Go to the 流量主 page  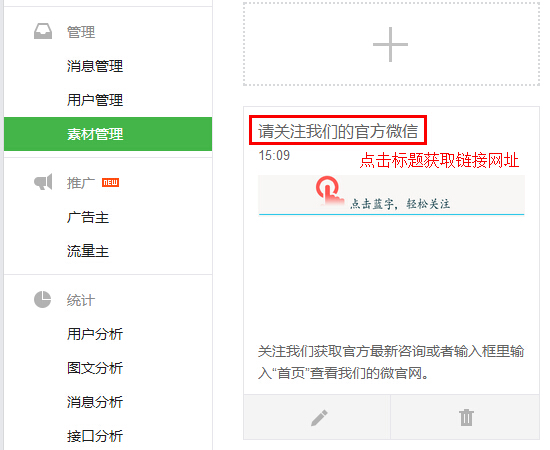click(88, 251)
